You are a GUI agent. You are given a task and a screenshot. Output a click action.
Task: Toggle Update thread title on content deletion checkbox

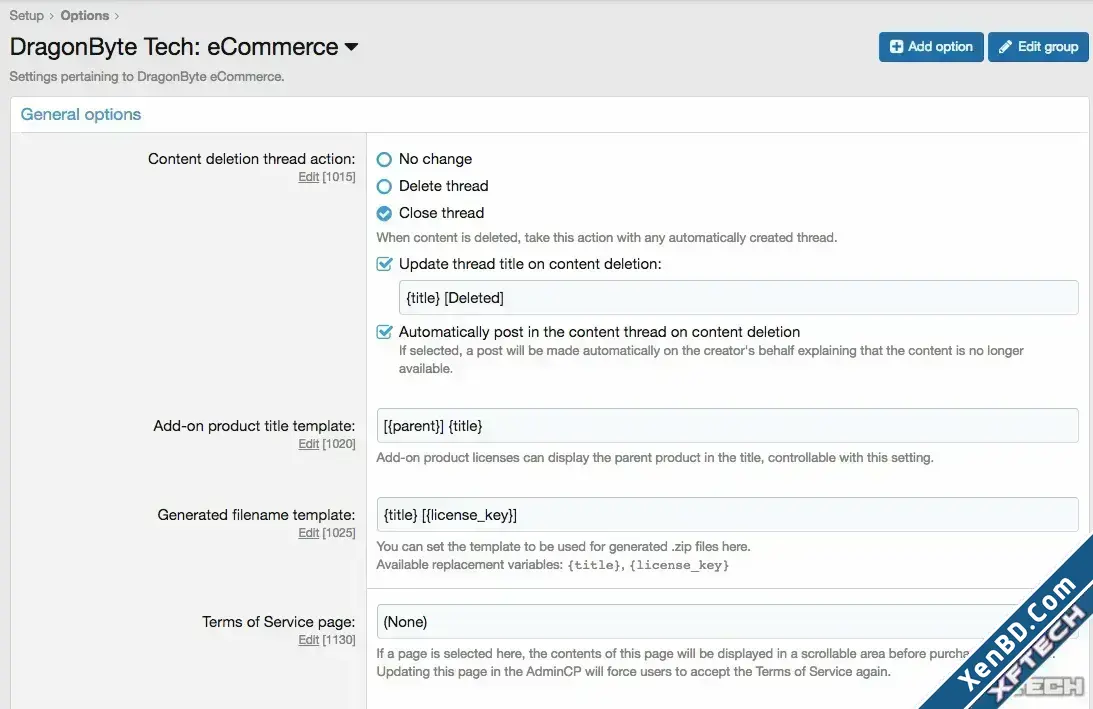[384, 264]
